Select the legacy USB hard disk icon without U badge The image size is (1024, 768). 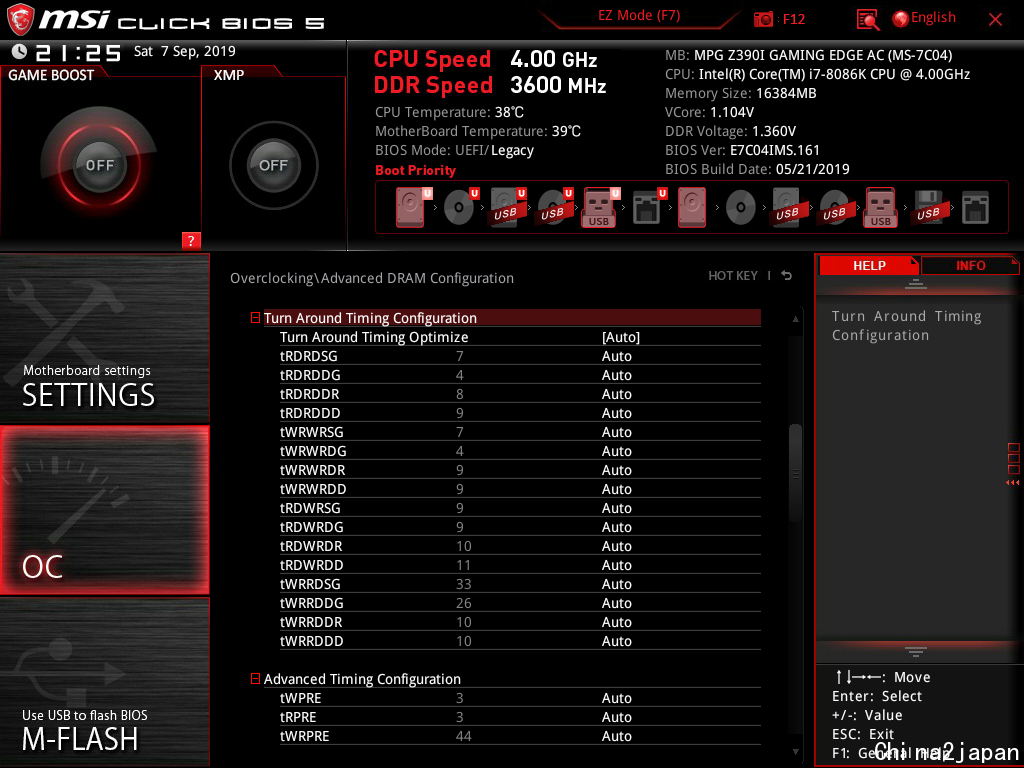pos(787,207)
